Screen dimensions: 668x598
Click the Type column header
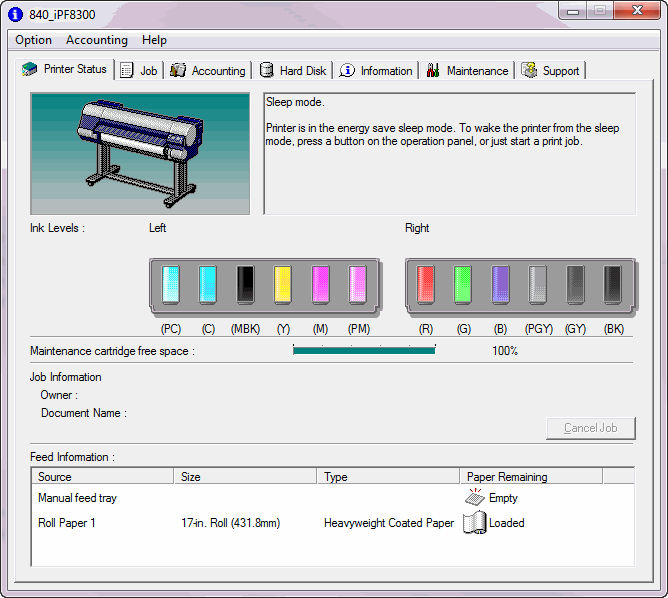pos(389,476)
